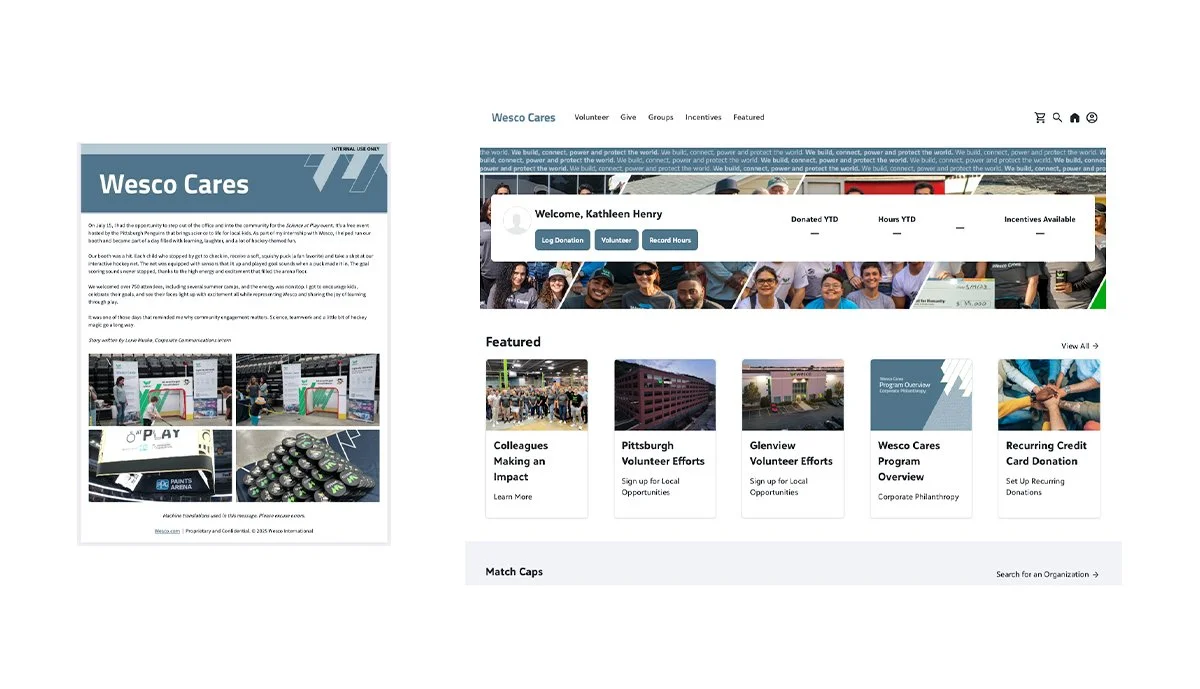
Task: Click the Match Caps heading
Action: click(514, 572)
